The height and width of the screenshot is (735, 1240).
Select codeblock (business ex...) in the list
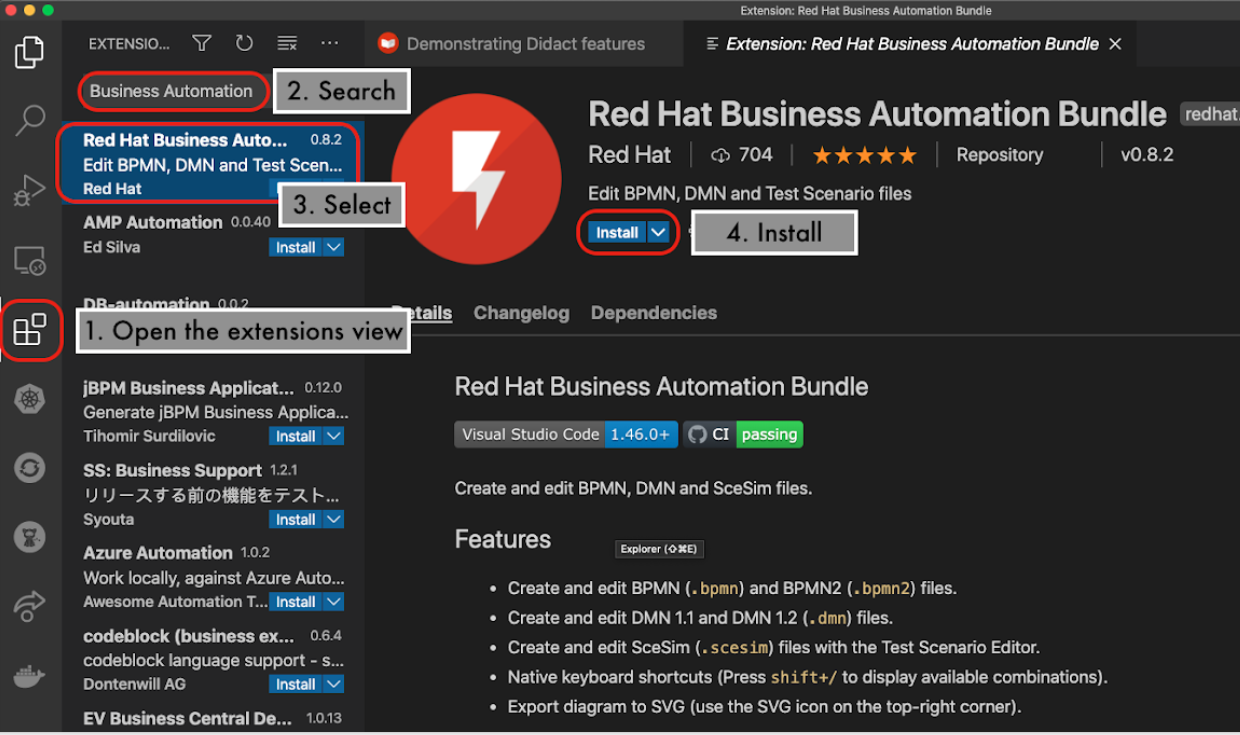(213, 660)
